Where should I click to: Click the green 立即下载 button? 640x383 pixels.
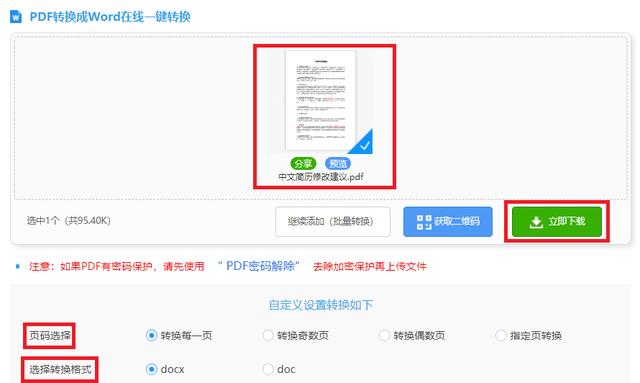pyautogui.click(x=557, y=222)
